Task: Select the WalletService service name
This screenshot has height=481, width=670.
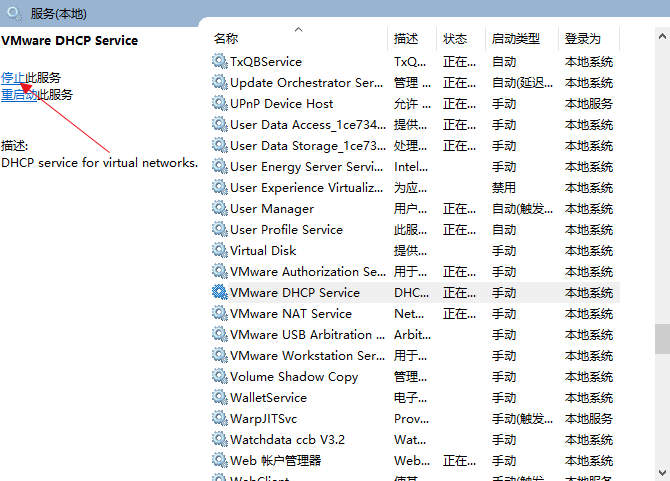Action: click(x=268, y=398)
